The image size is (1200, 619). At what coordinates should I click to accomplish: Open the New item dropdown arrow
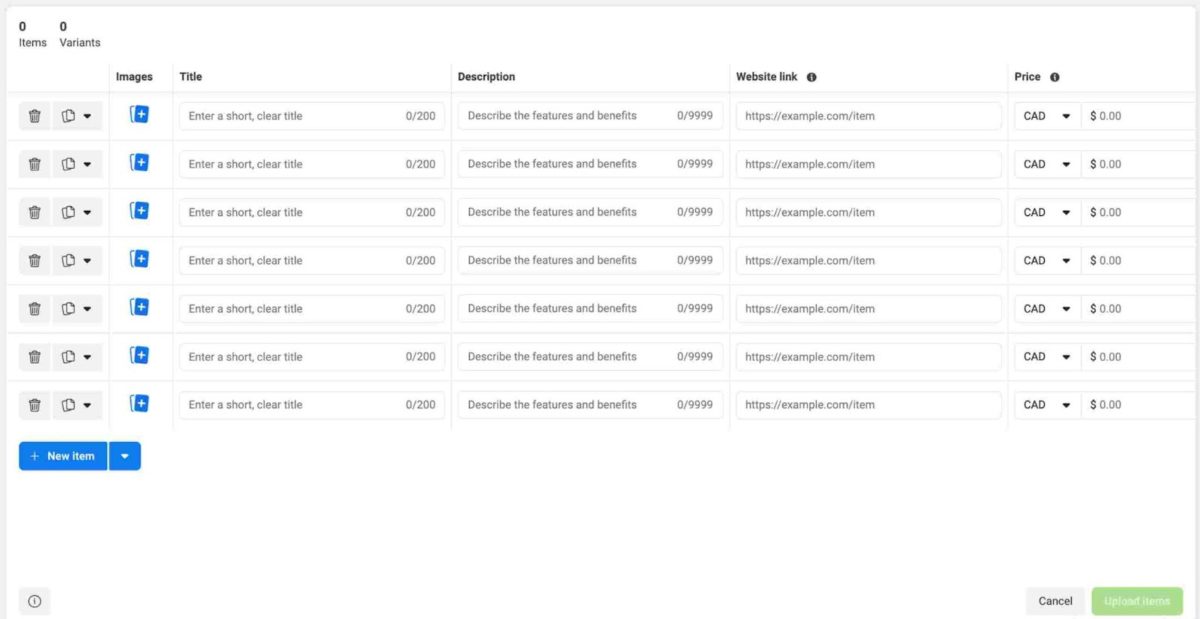click(125, 455)
